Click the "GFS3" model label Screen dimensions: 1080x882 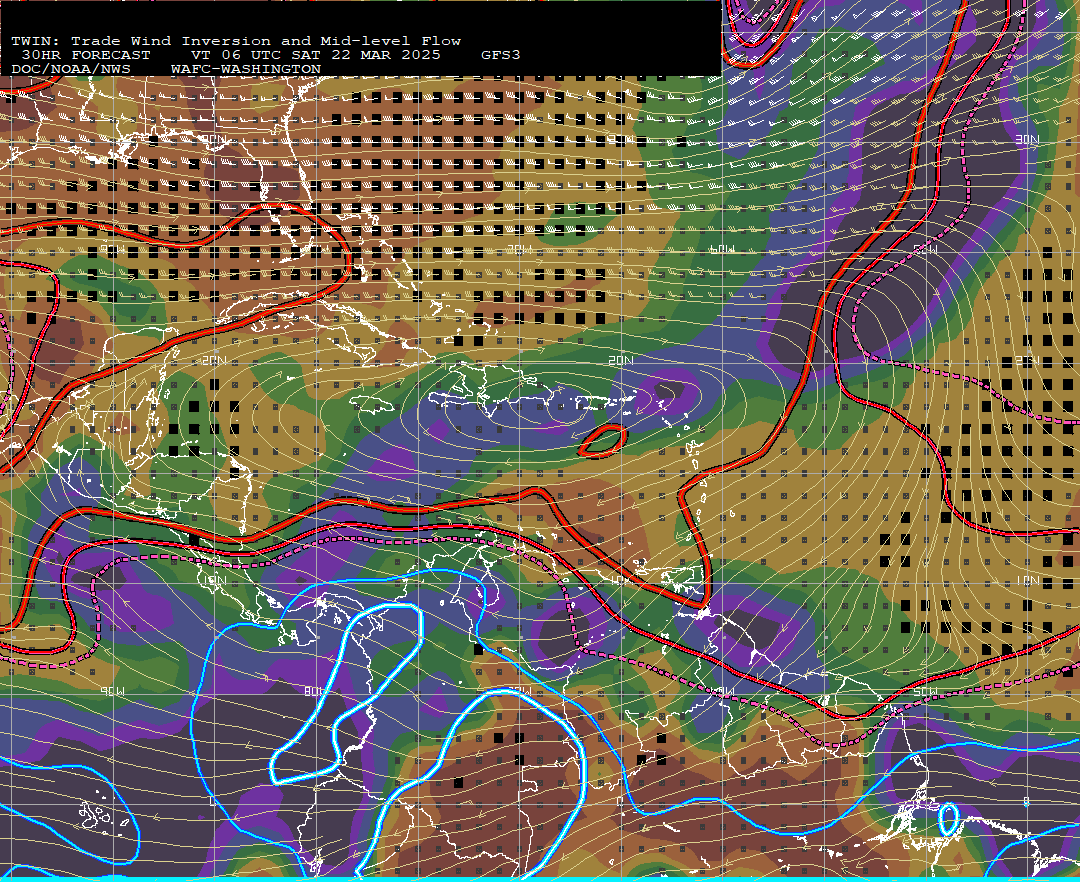500,55
